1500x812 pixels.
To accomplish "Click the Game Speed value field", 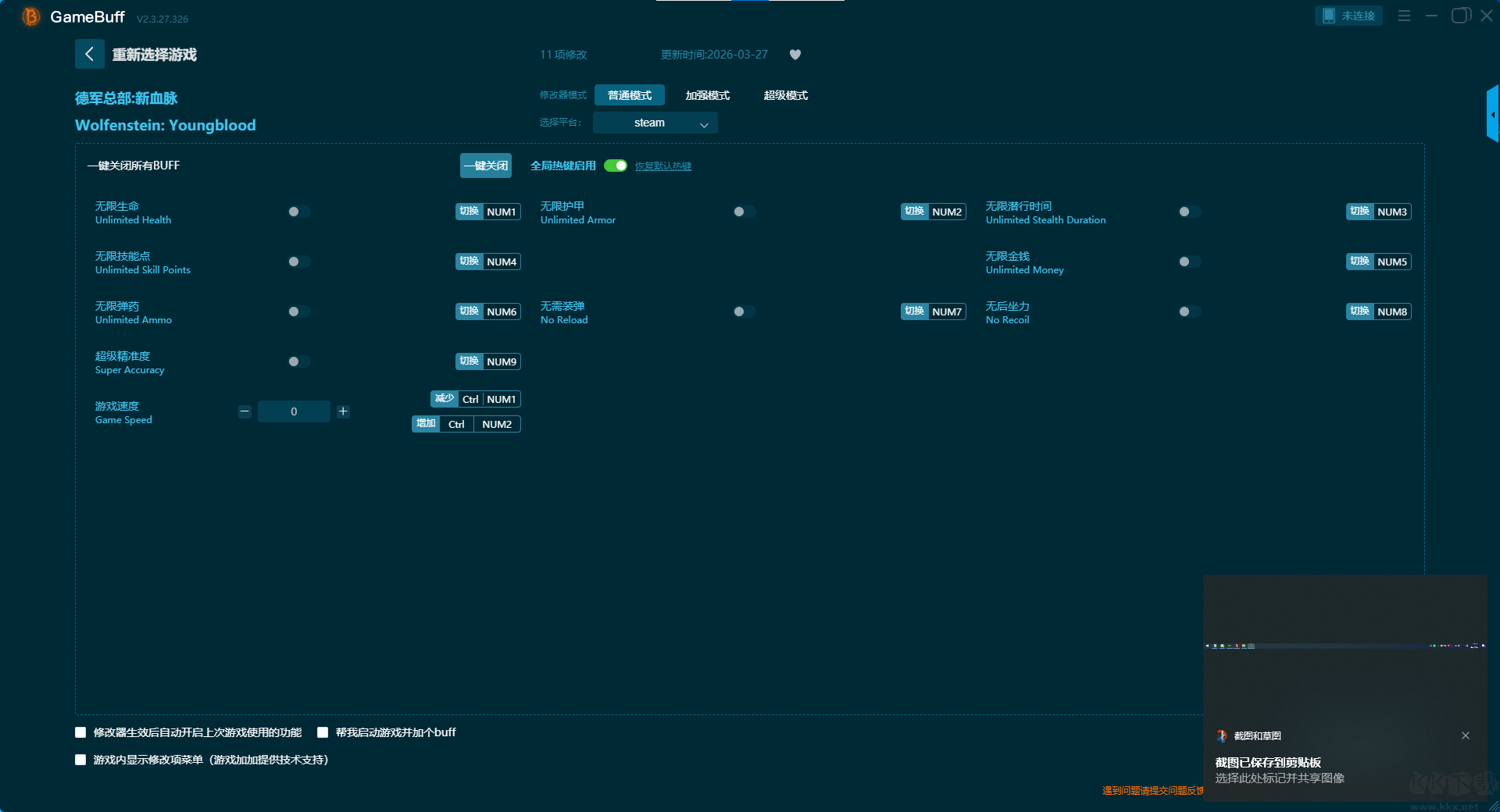I will click(294, 411).
